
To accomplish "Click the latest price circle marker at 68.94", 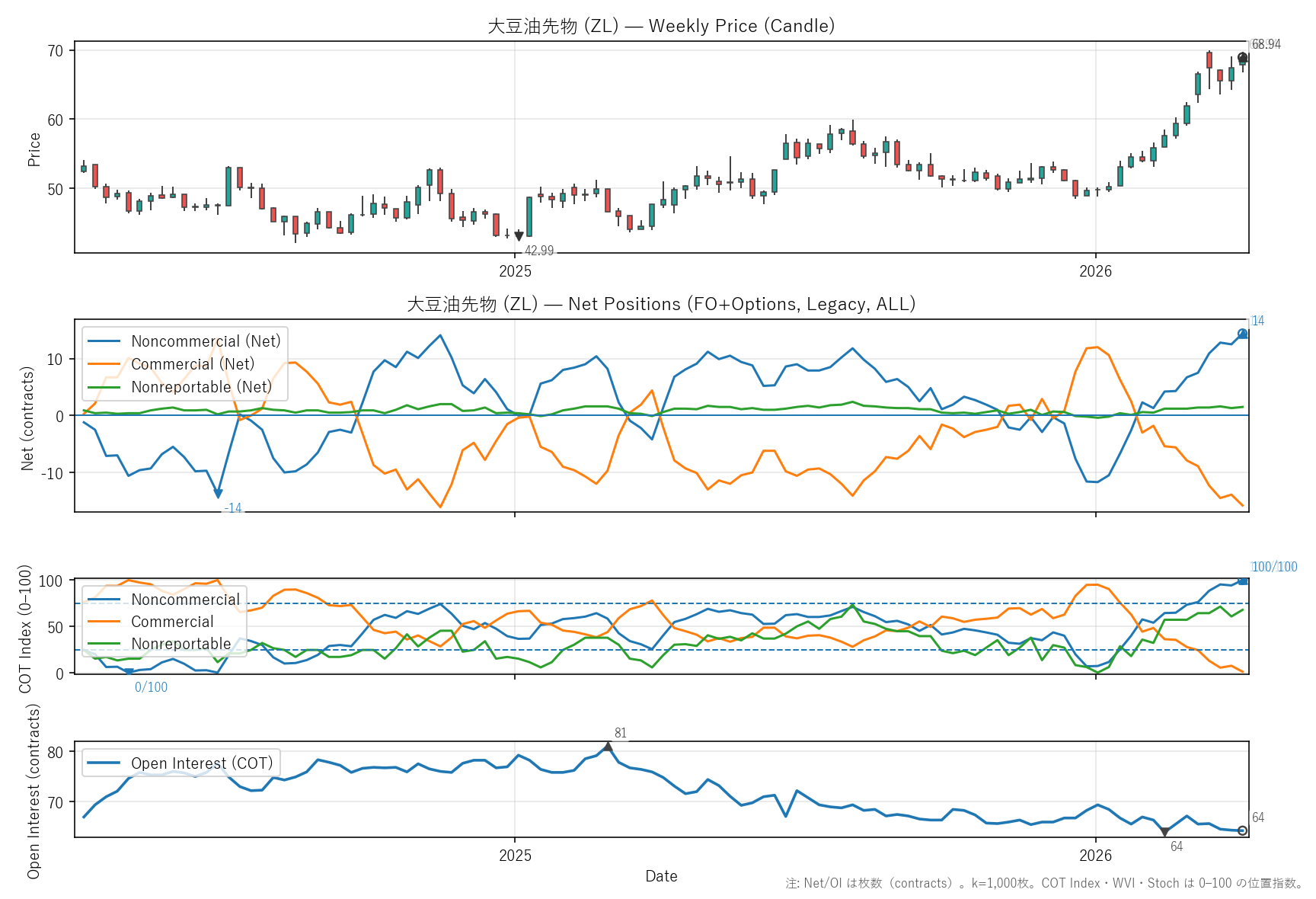I will (1242, 58).
